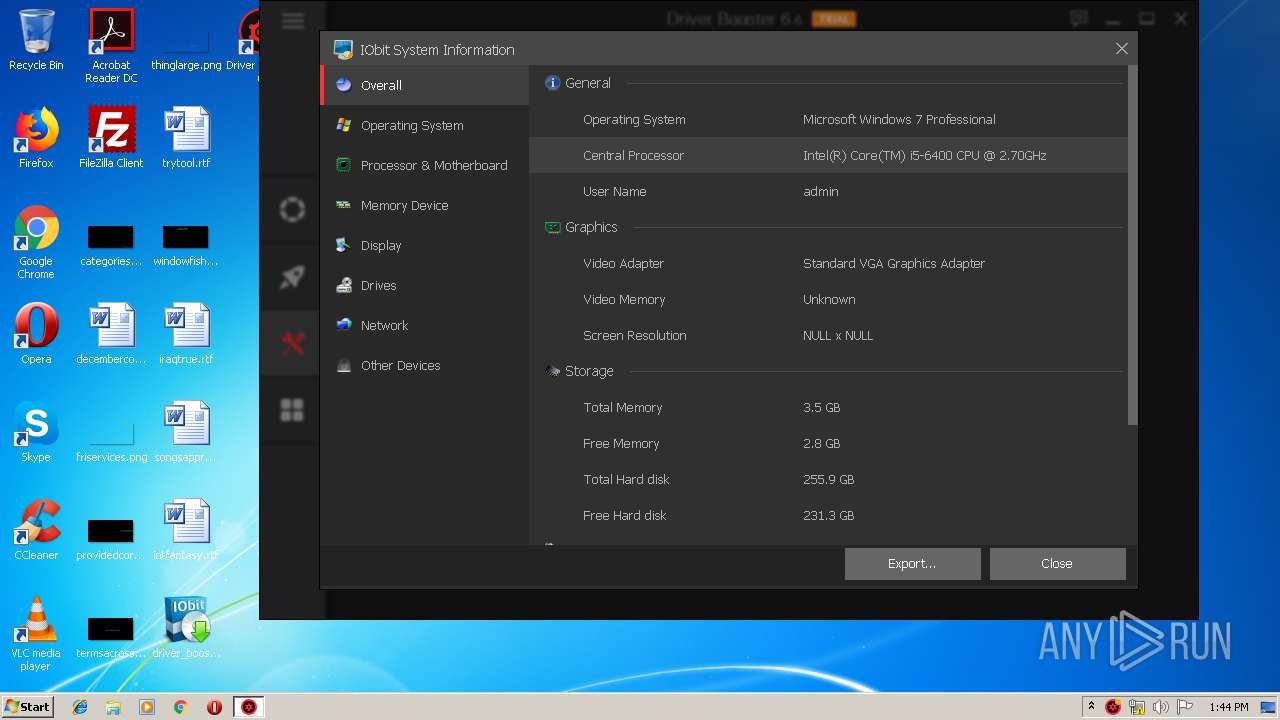Select trytool.rtf desktop file
The height and width of the screenshot is (720, 1280).
[x=186, y=138]
